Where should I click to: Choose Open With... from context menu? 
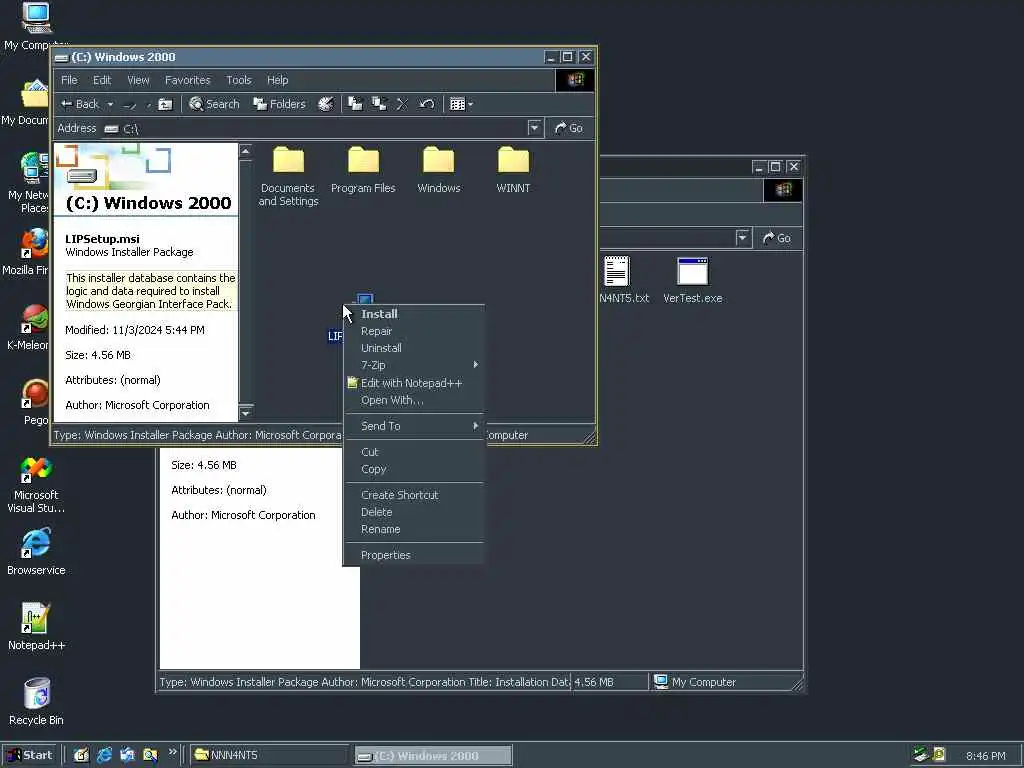tap(414, 400)
